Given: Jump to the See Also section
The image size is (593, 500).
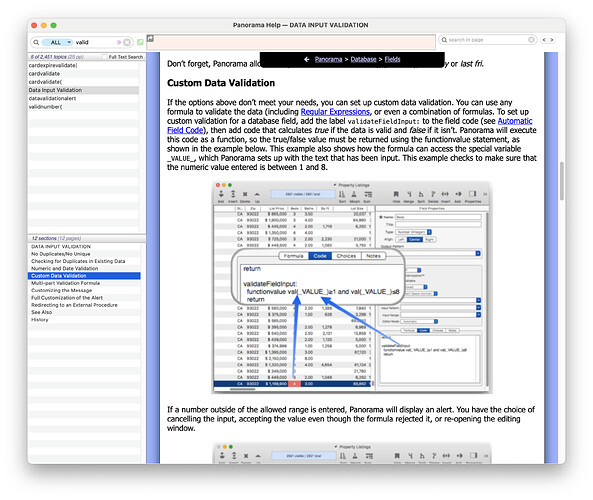Looking at the screenshot, I should coord(84,312).
